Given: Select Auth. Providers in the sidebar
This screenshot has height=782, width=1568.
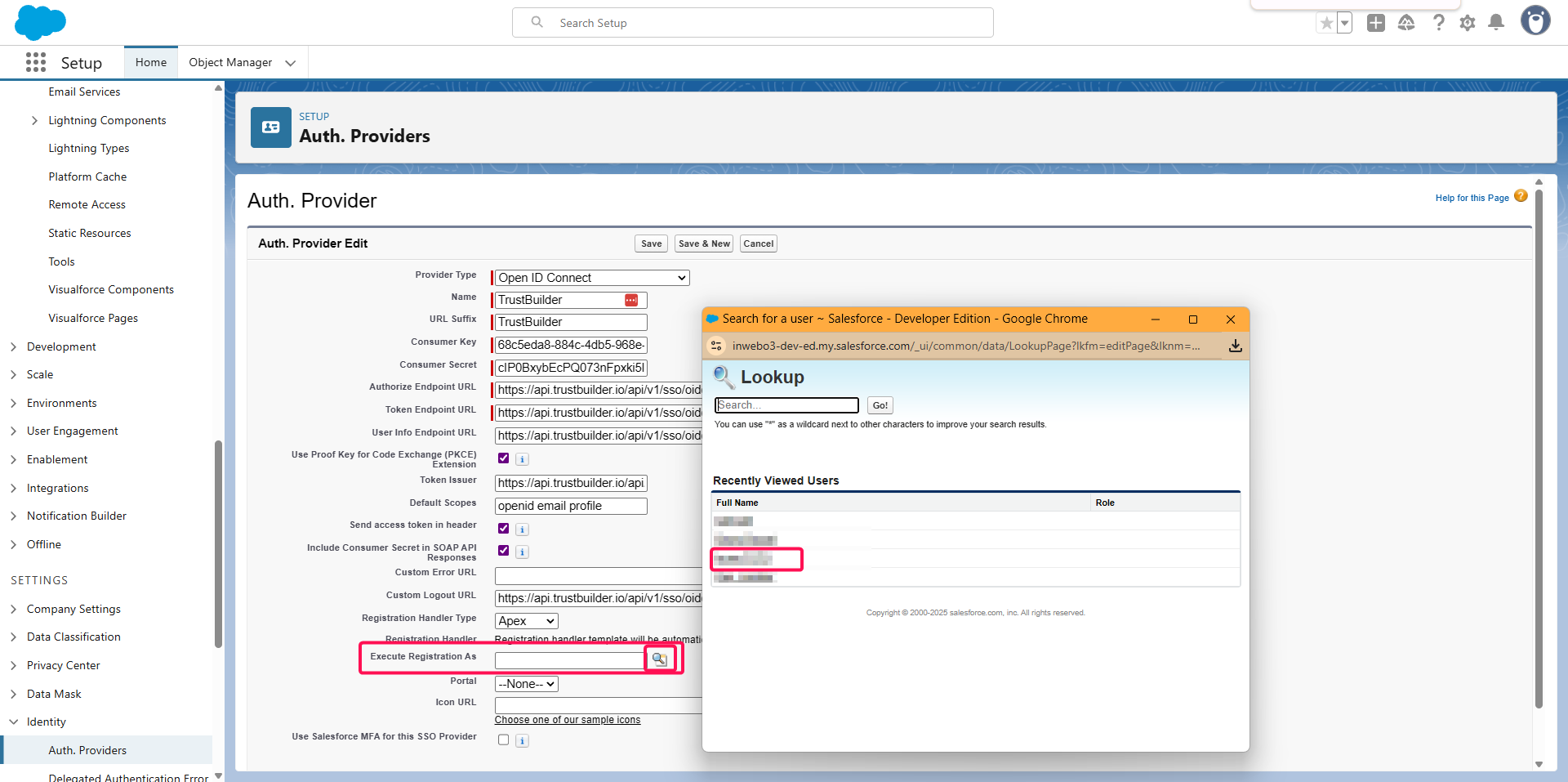Looking at the screenshot, I should [x=87, y=750].
